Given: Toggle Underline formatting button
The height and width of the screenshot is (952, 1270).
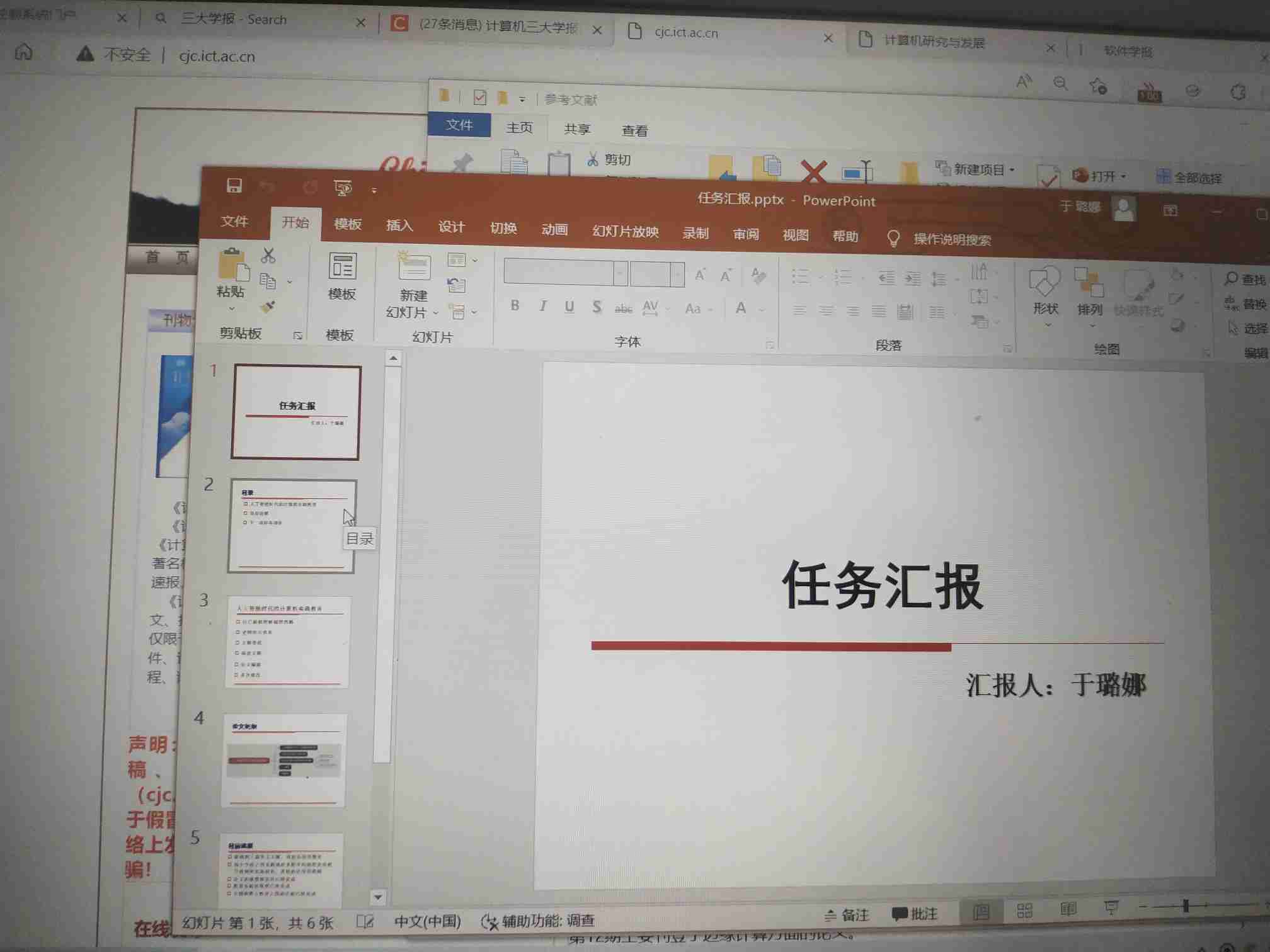Looking at the screenshot, I should (x=569, y=307).
